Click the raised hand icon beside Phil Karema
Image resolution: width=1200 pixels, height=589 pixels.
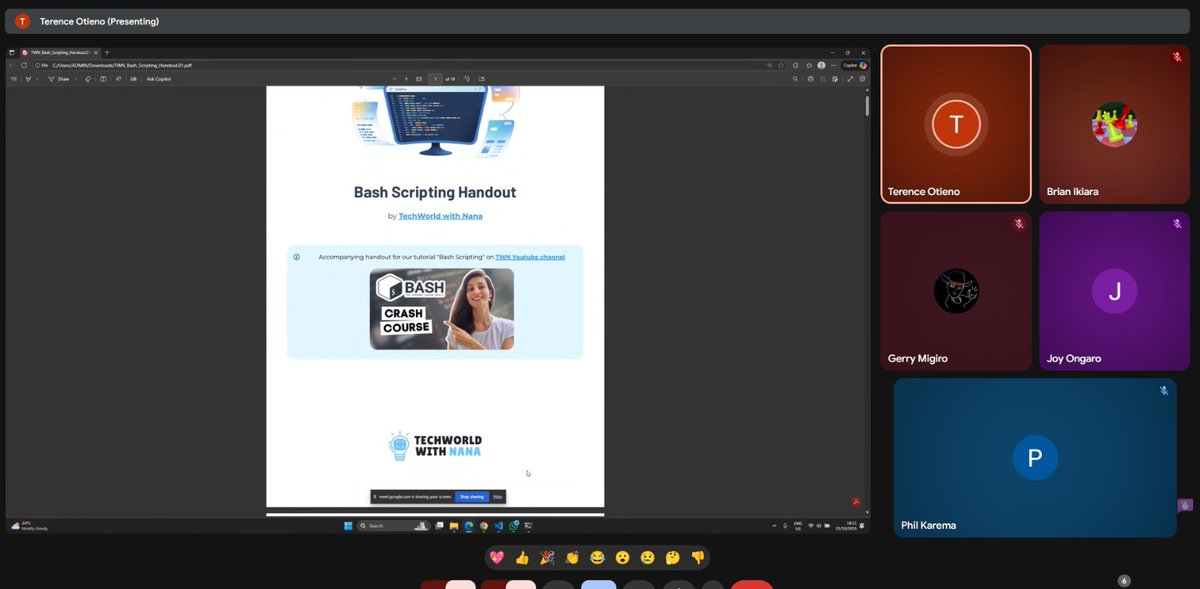point(1185,505)
